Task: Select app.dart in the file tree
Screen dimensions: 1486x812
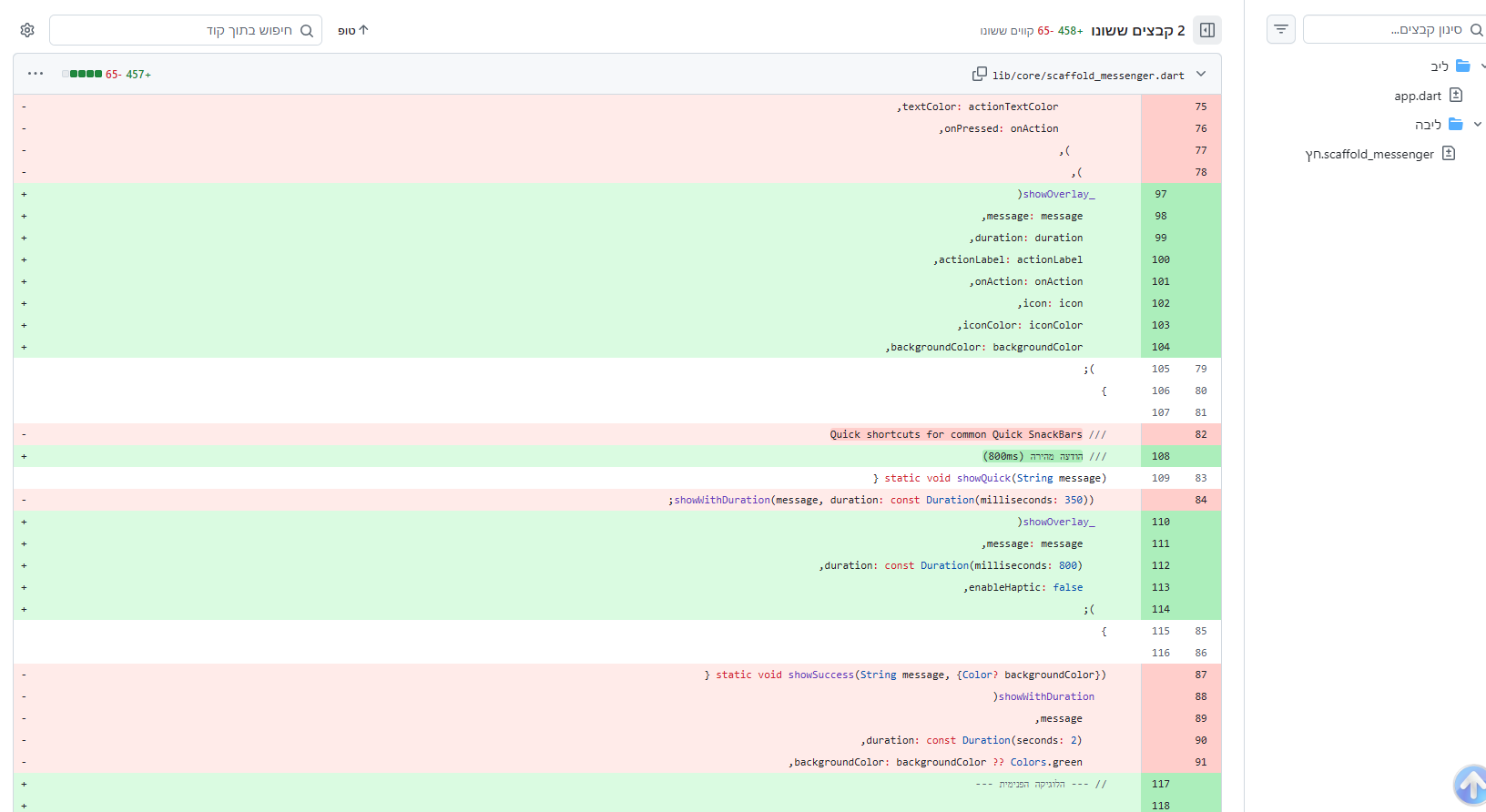Action: pyautogui.click(x=1418, y=96)
